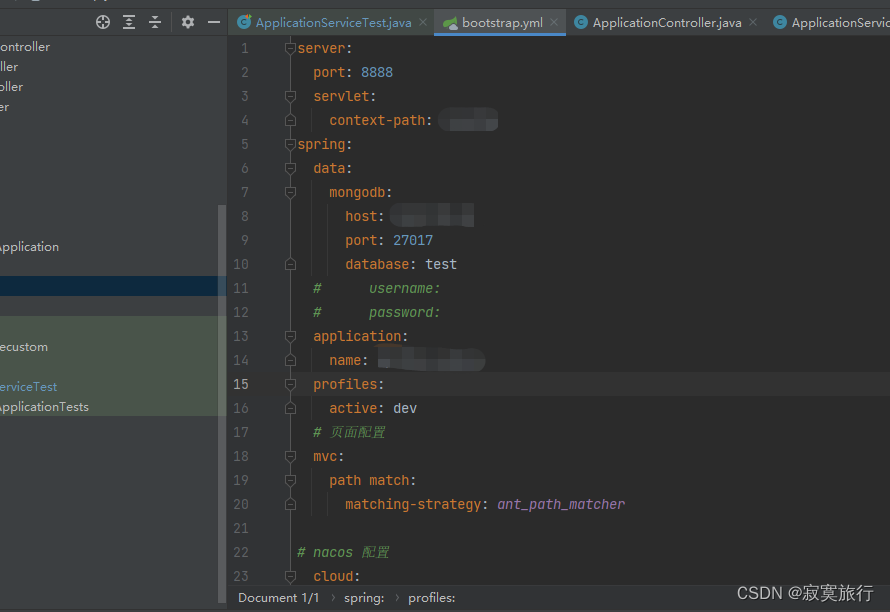Click the profiles: breadcrumb at the bottom
890x612 pixels.
pos(431,597)
